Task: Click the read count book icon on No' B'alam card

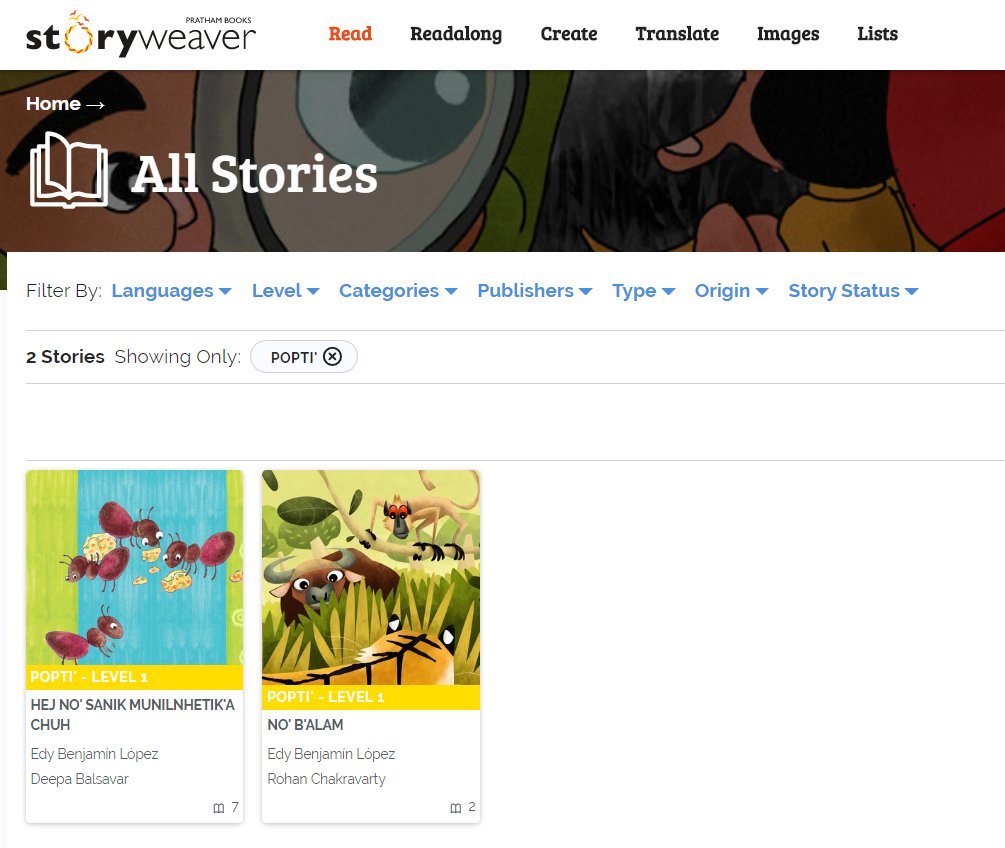Action: tap(456, 808)
